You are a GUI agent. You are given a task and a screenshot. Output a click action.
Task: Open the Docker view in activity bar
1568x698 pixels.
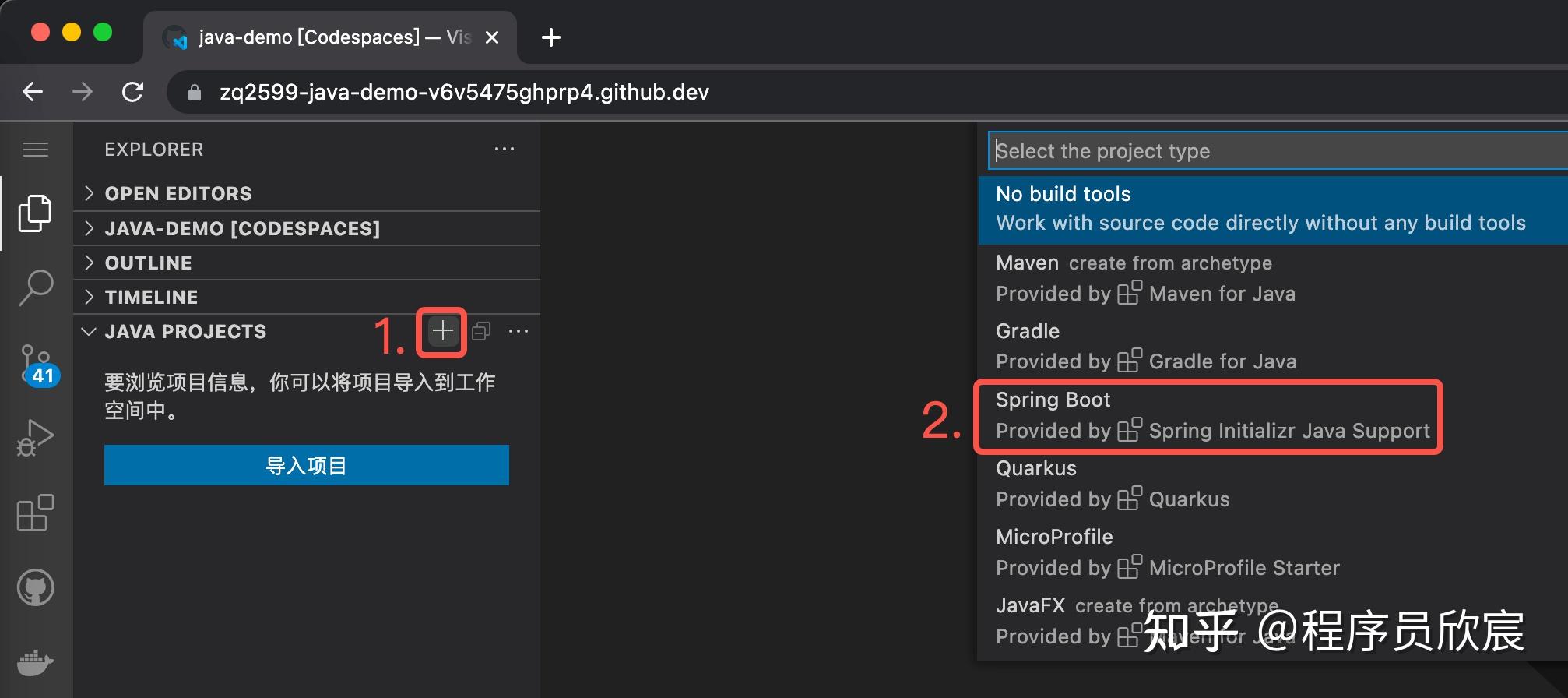tap(36, 662)
